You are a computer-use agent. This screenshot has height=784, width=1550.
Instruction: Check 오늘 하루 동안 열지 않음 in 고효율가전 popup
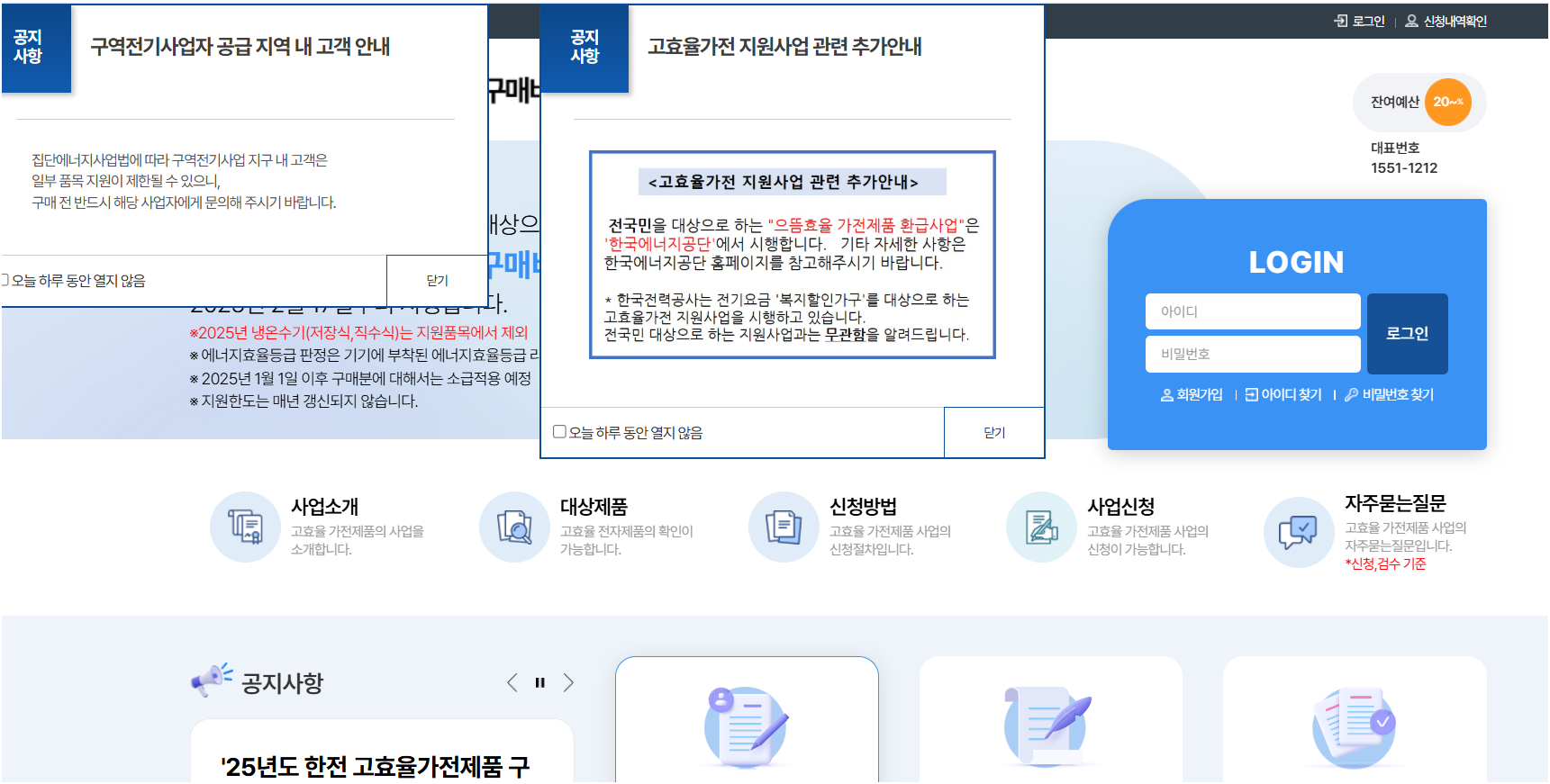[x=559, y=432]
